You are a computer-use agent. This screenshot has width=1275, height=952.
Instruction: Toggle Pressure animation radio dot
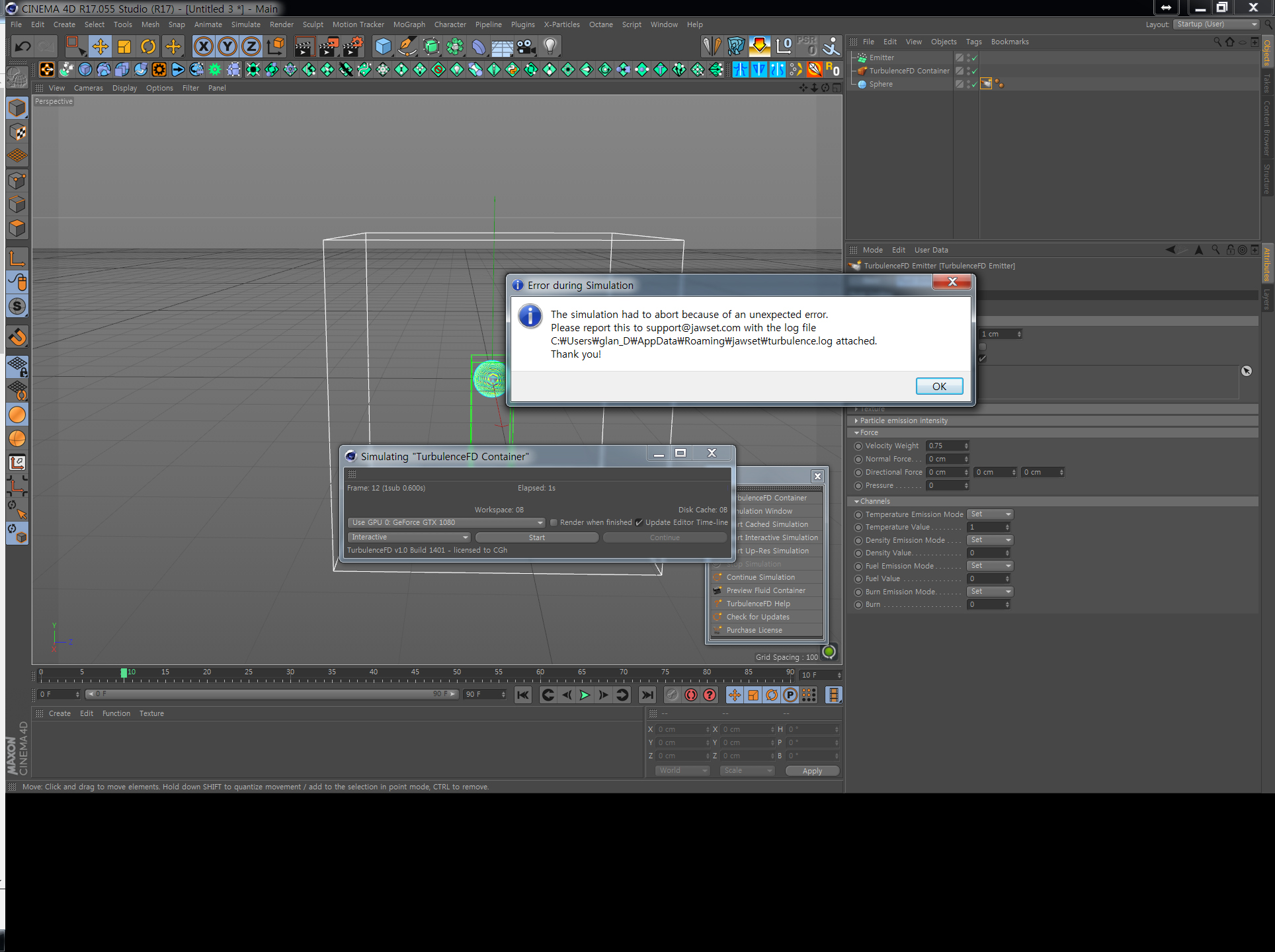(858, 486)
